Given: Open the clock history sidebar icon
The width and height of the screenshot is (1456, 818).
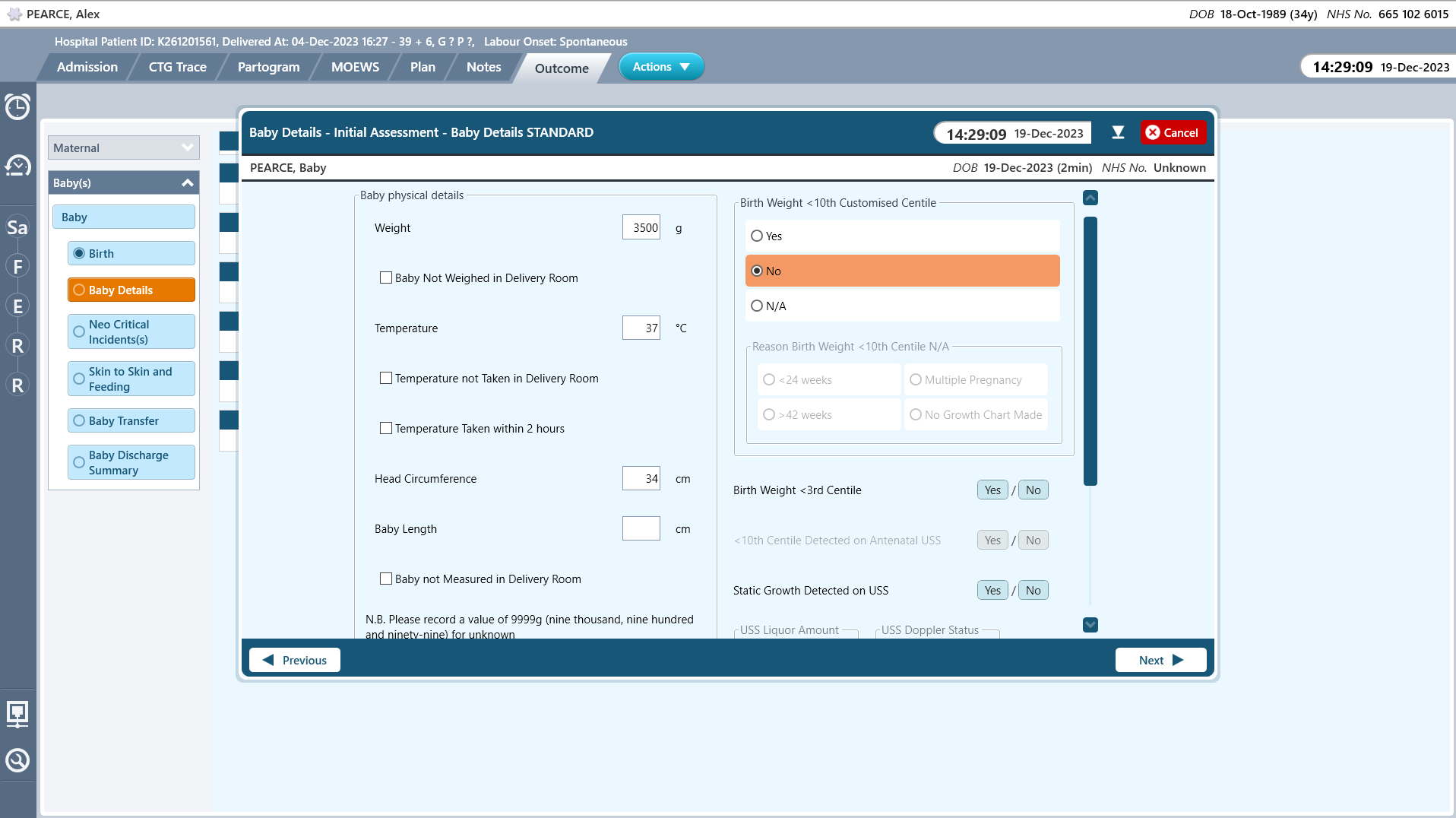Looking at the screenshot, I should tap(17, 166).
